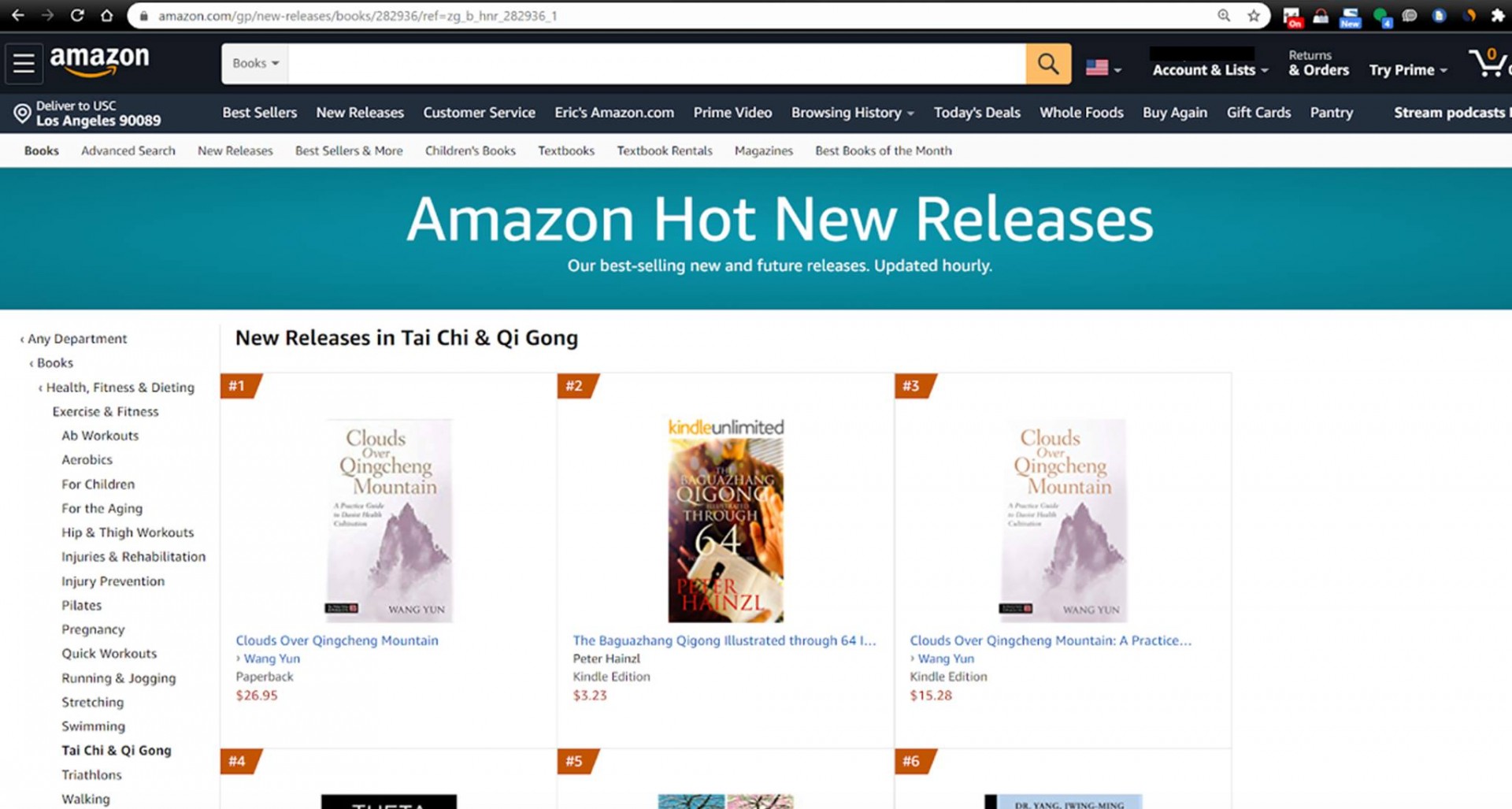Reload the page with browser refresh icon
The image size is (1512, 809).
77,15
